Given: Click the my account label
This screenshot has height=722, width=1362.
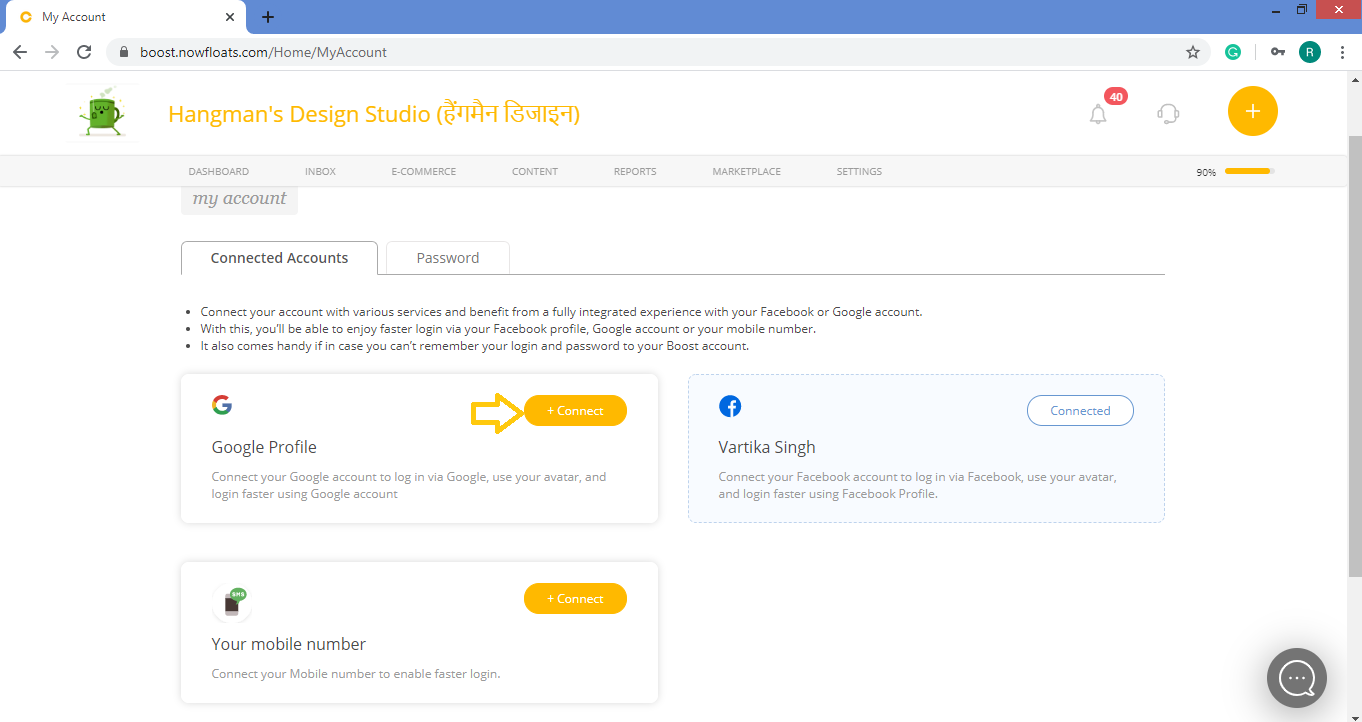Looking at the screenshot, I should coord(239,198).
